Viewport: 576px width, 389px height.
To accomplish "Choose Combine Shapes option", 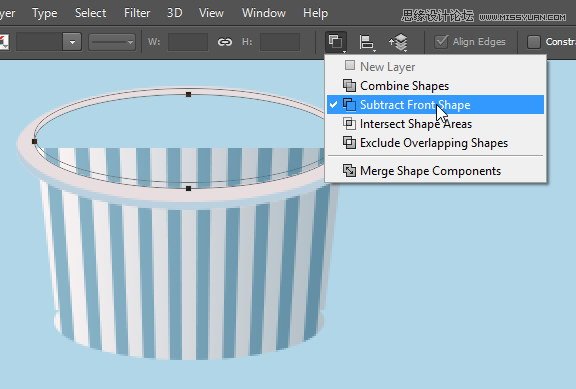I will tap(435, 86).
